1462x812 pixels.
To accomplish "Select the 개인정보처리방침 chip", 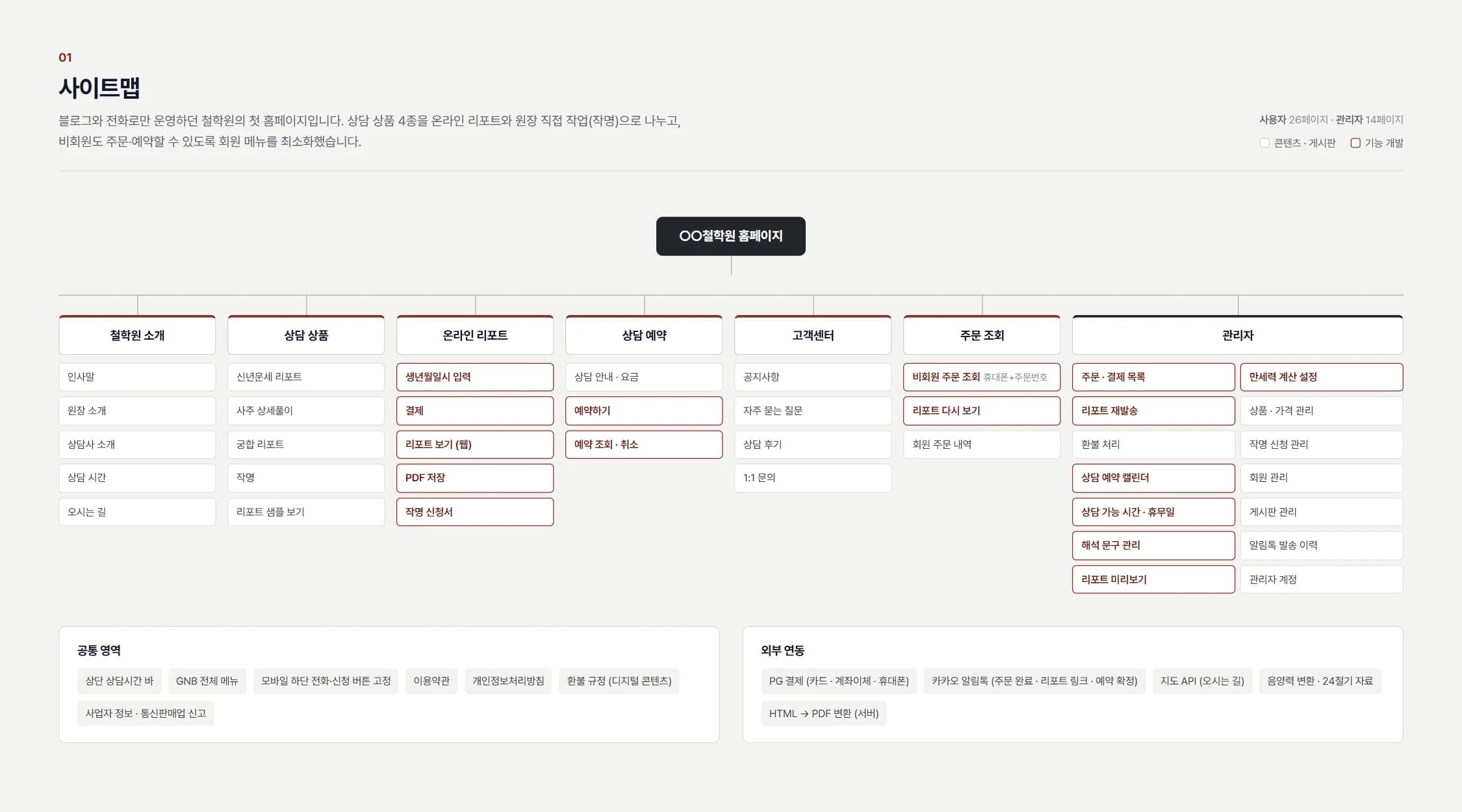I will coord(508,681).
